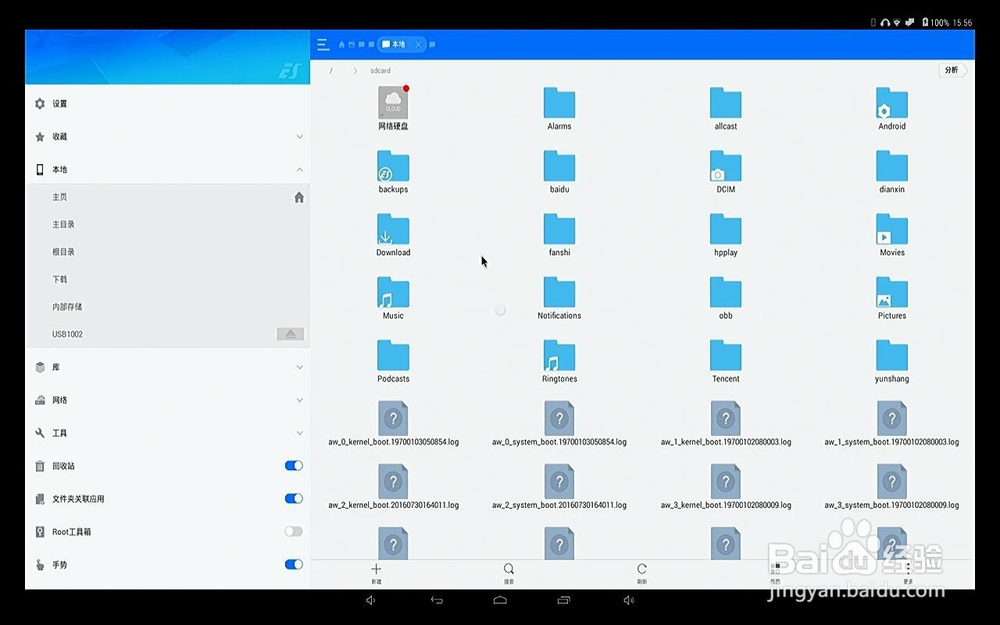Open the Music folder
1000x625 pixels.
[393, 298]
